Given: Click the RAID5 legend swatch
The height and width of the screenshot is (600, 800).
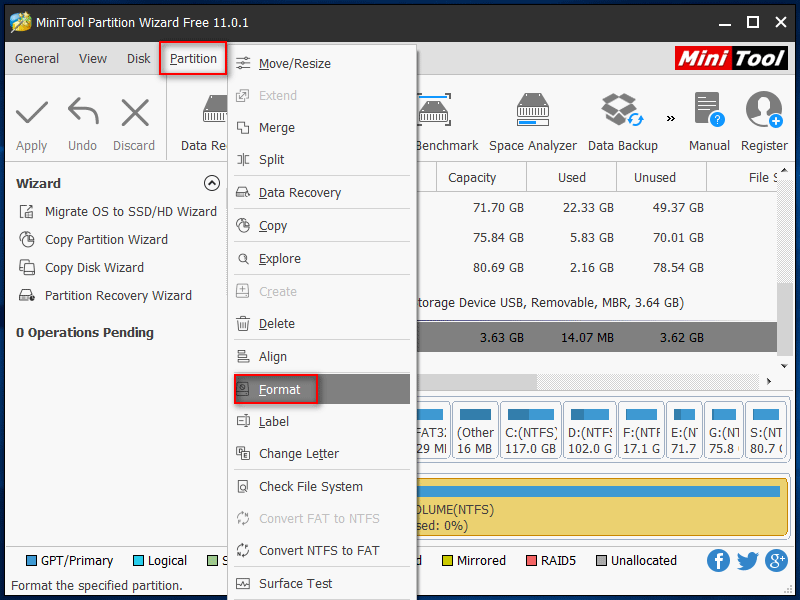Looking at the screenshot, I should [x=531, y=561].
